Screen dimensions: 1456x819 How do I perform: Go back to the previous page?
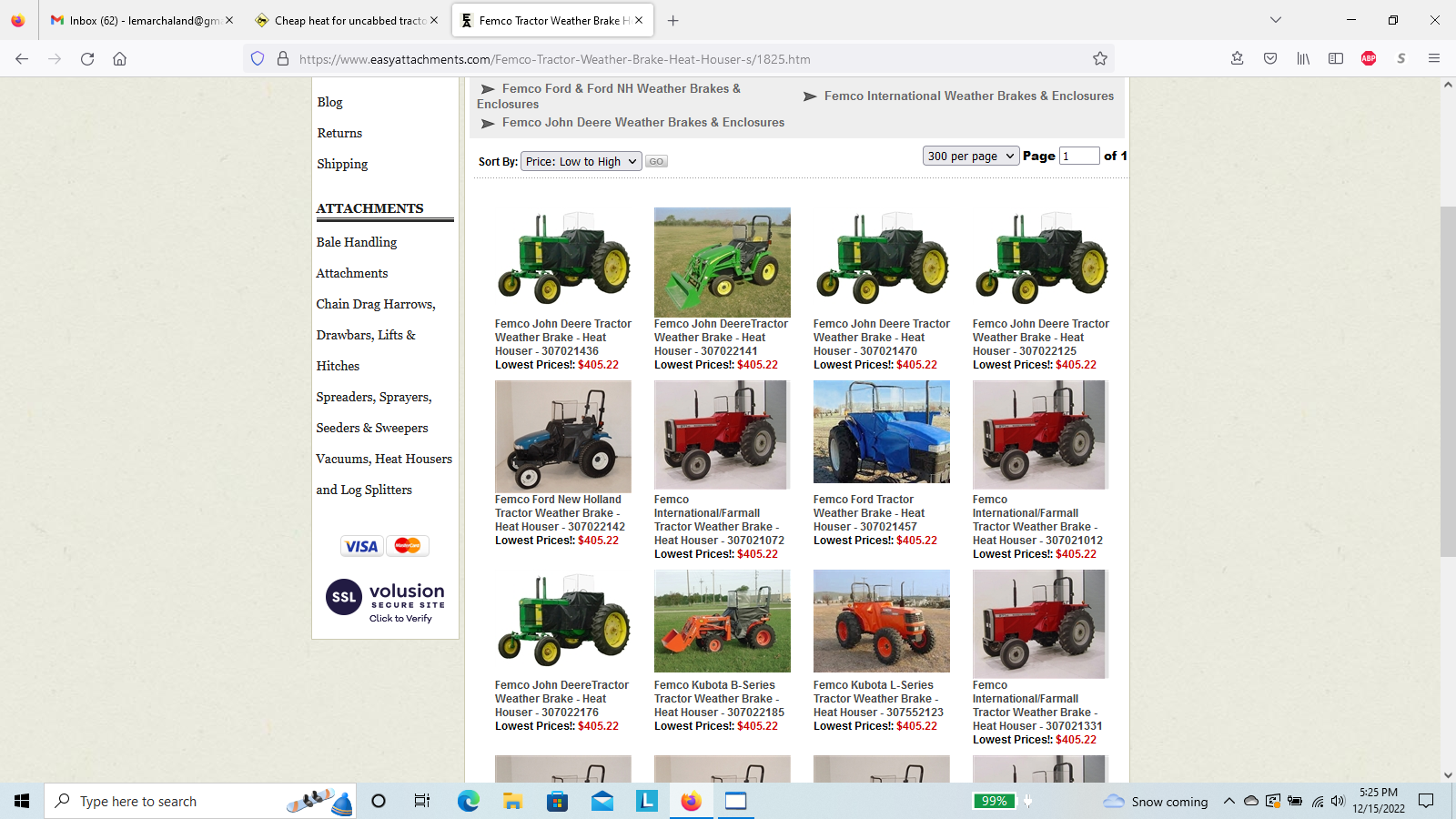click(22, 59)
